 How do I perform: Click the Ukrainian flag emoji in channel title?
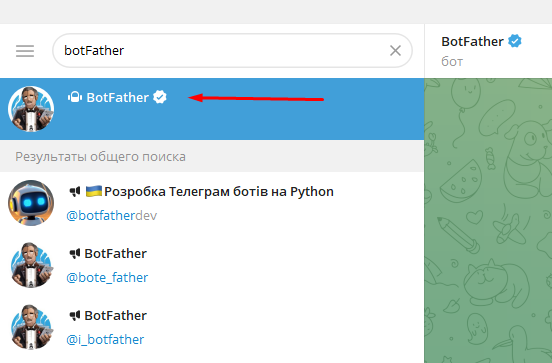(94, 191)
